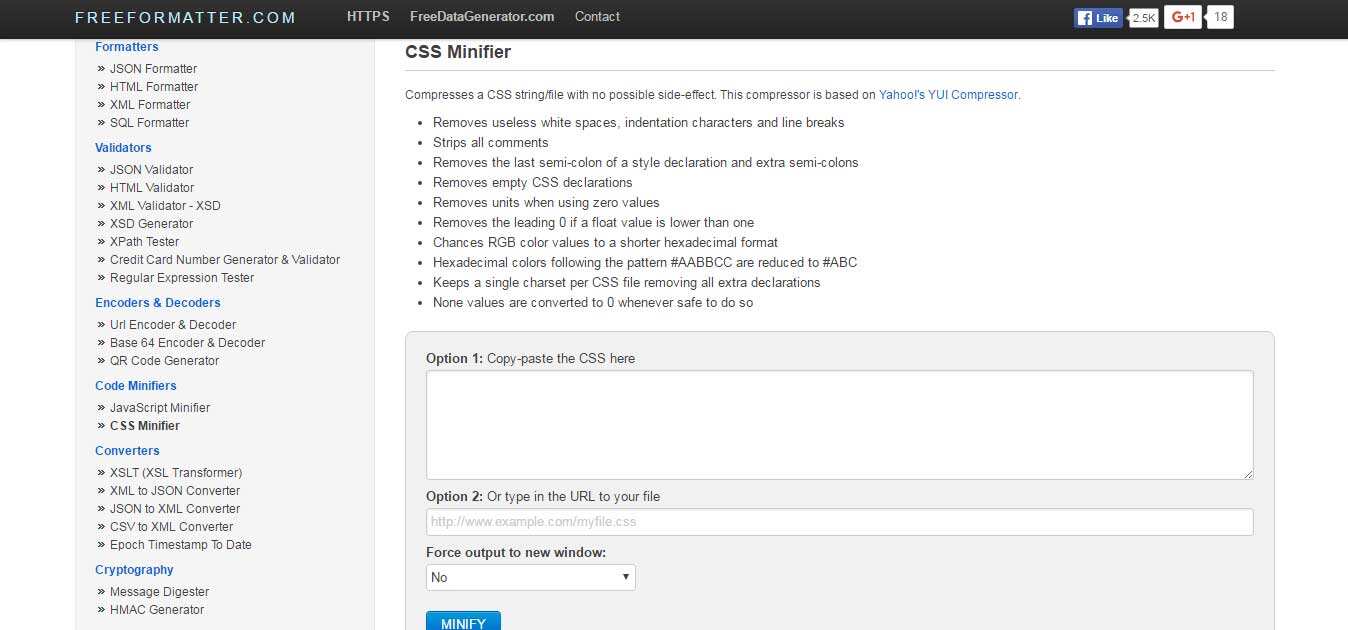Screen dimensions: 1348x630
Task: Click the URL to your file field
Action: pyautogui.click(x=839, y=521)
